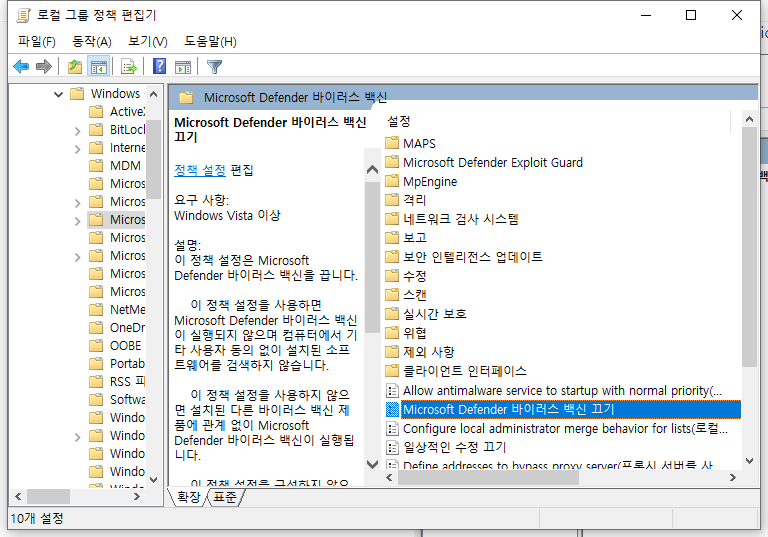Open the 보고 folder
This screenshot has height=537, width=768.
406,238
